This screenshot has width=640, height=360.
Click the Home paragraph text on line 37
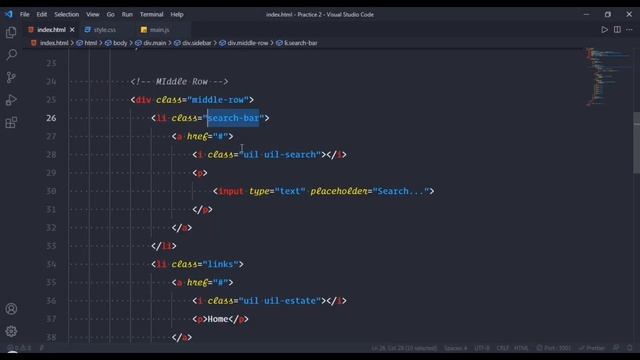pos(218,319)
